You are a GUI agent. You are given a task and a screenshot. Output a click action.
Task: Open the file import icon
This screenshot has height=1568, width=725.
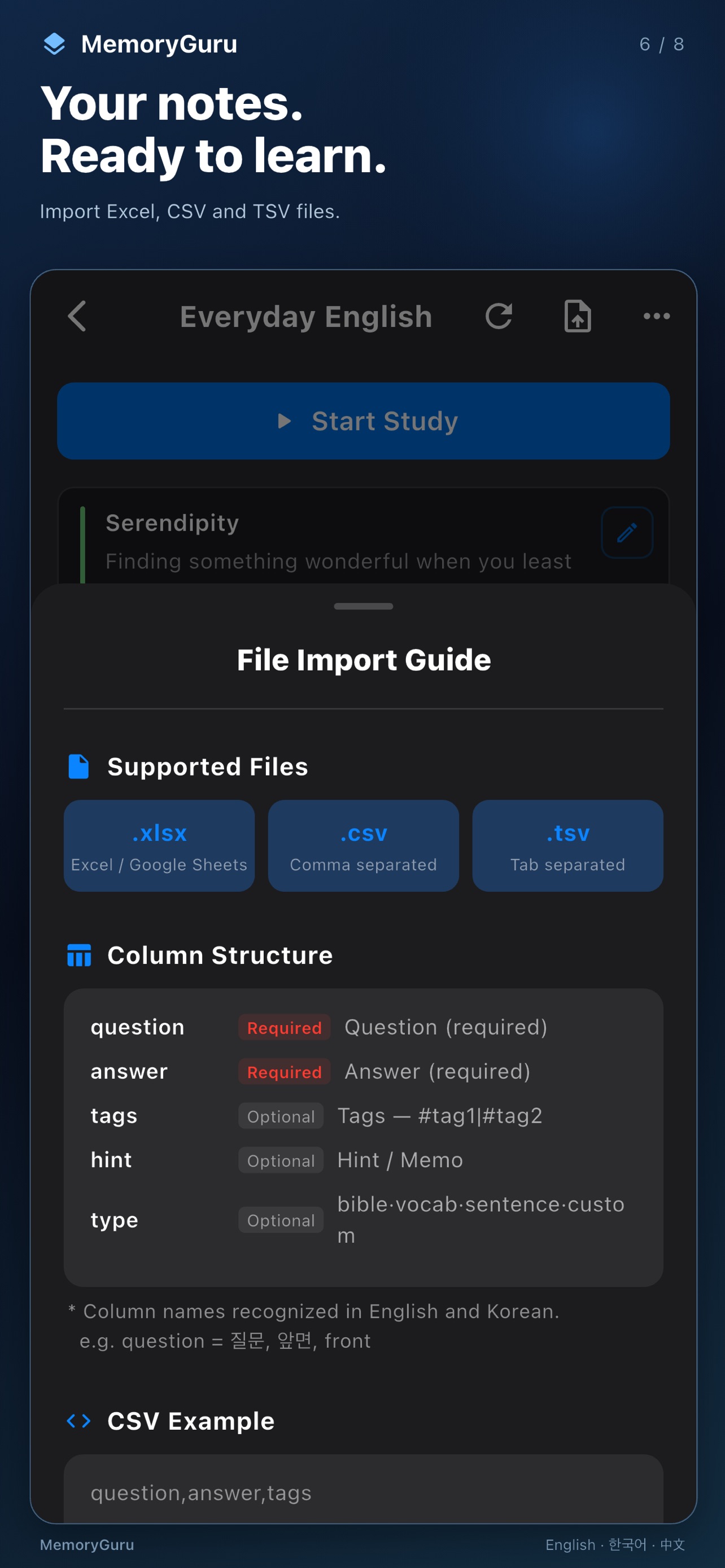click(577, 316)
